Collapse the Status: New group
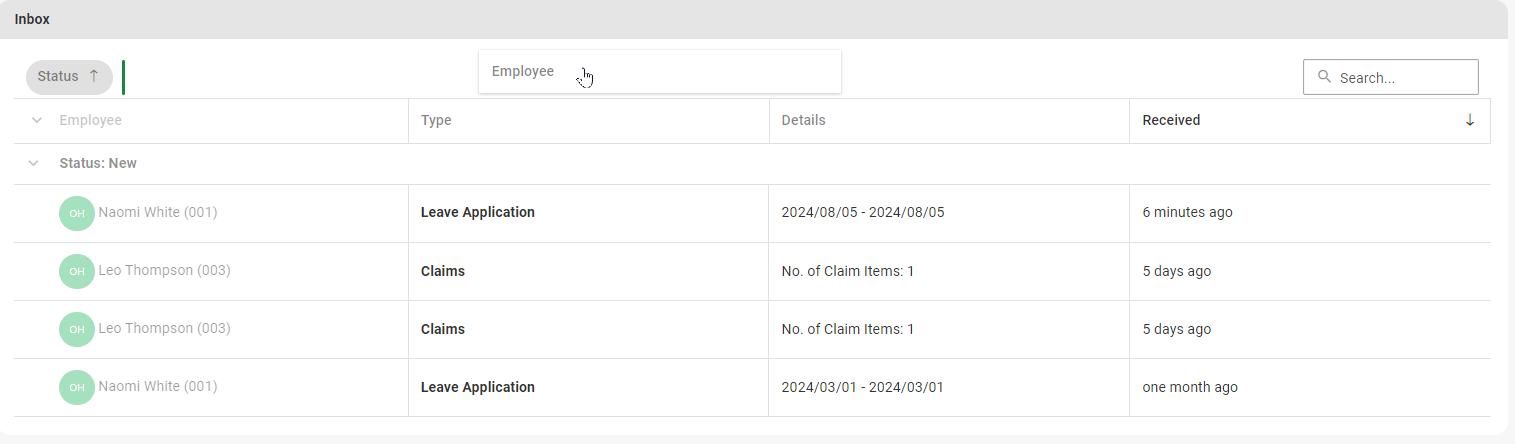The width and height of the screenshot is (1515, 444). point(34,163)
